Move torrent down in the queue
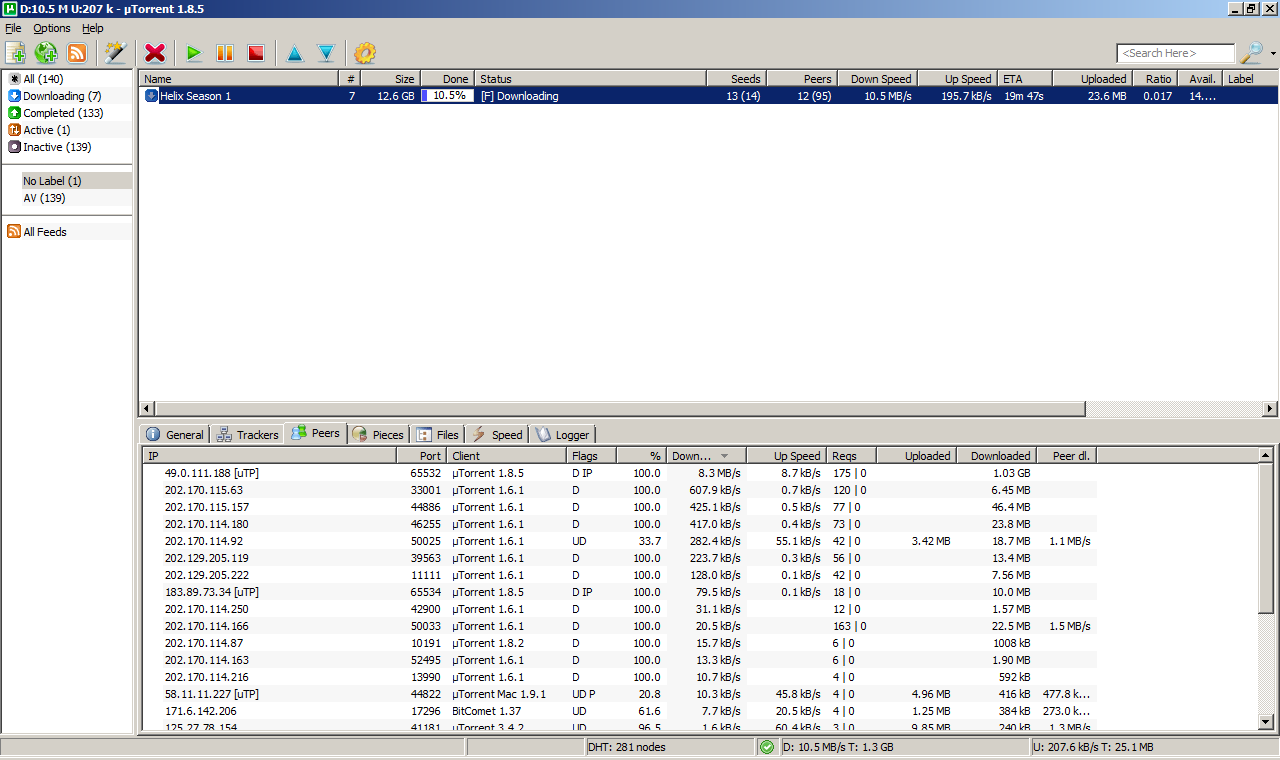This screenshot has width=1280, height=760. click(x=326, y=53)
